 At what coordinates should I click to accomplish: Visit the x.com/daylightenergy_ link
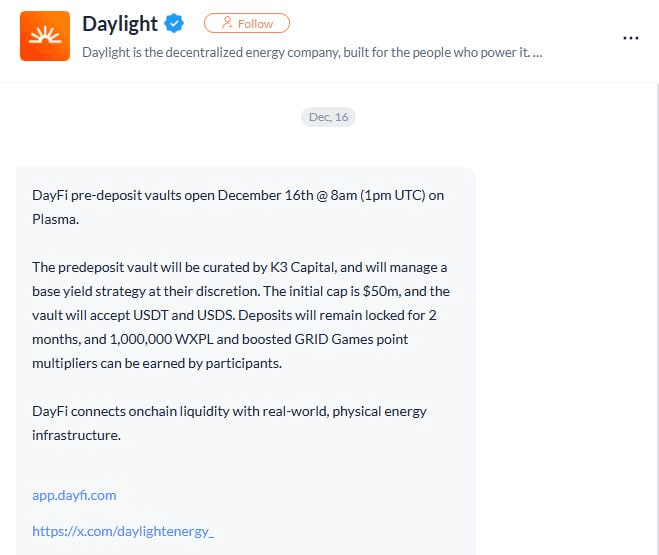123,531
